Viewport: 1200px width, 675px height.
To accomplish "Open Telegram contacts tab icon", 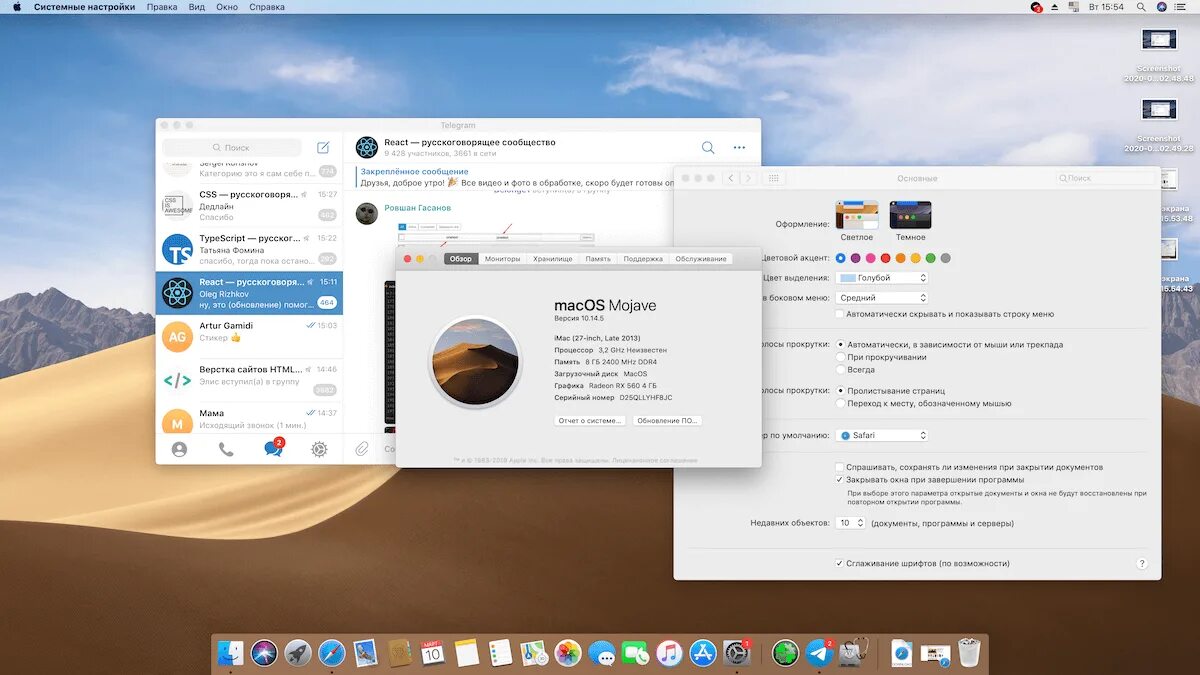I will coord(179,449).
